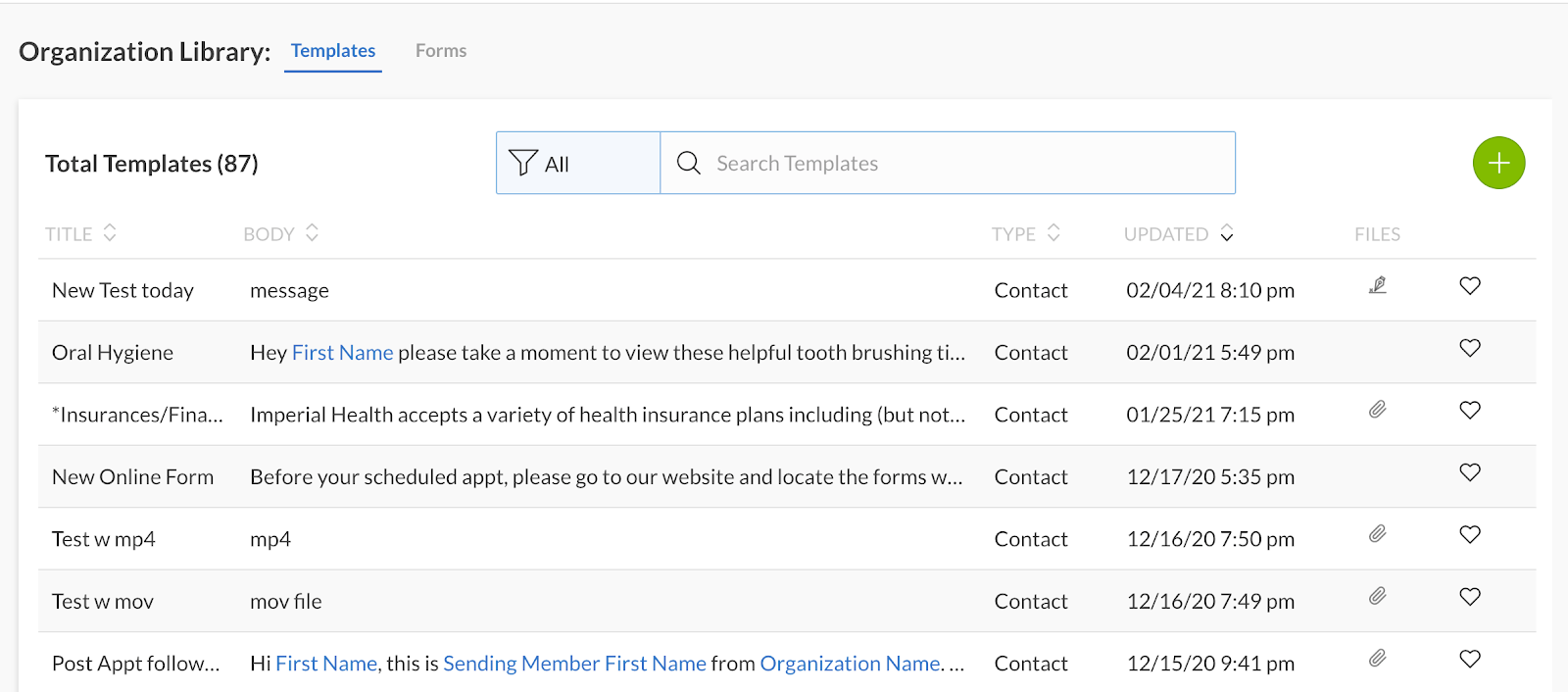Switch to the Forms tab
This screenshot has height=692, width=1568.
[x=441, y=51]
